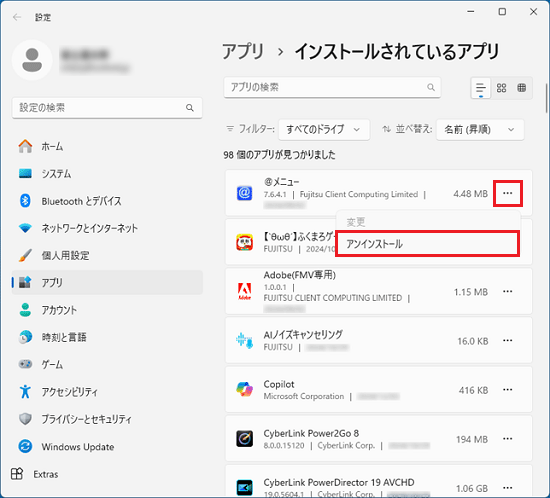The width and height of the screenshot is (550, 498).
Task: Open Windows Update page
Action: pyautogui.click(x=107, y=446)
